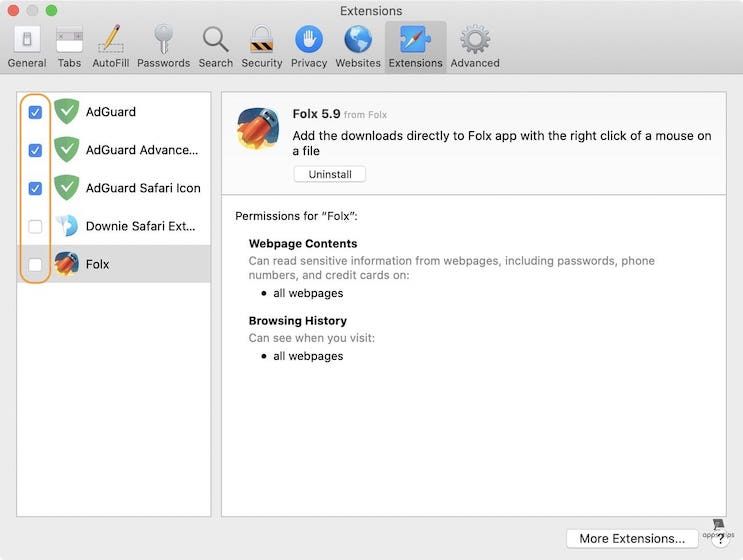Click the Uninstall button for Folx
The image size is (743, 560).
click(x=330, y=174)
